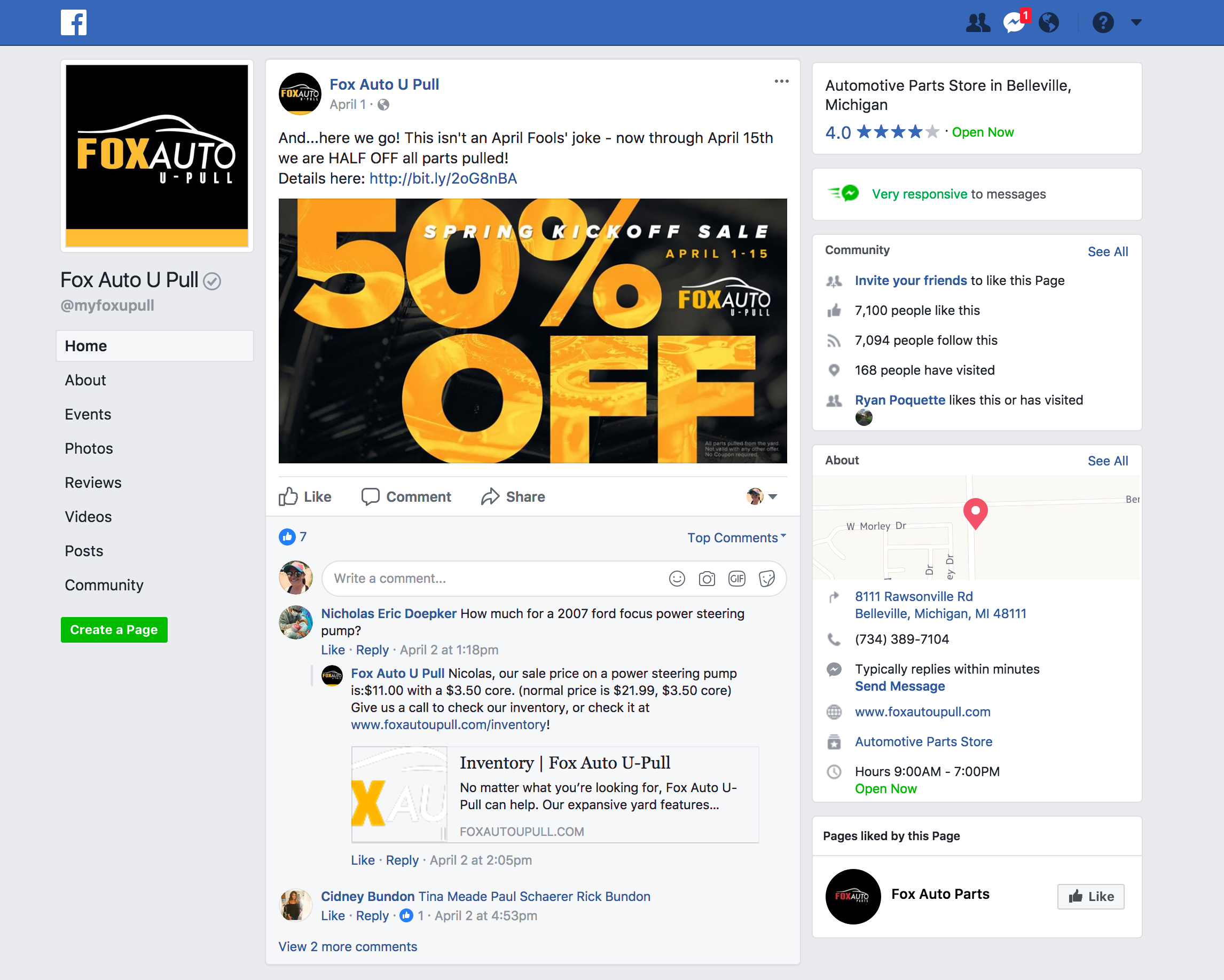This screenshot has width=1224, height=980.
Task: Open the post options three-dot menu
Action: pyautogui.click(x=782, y=82)
